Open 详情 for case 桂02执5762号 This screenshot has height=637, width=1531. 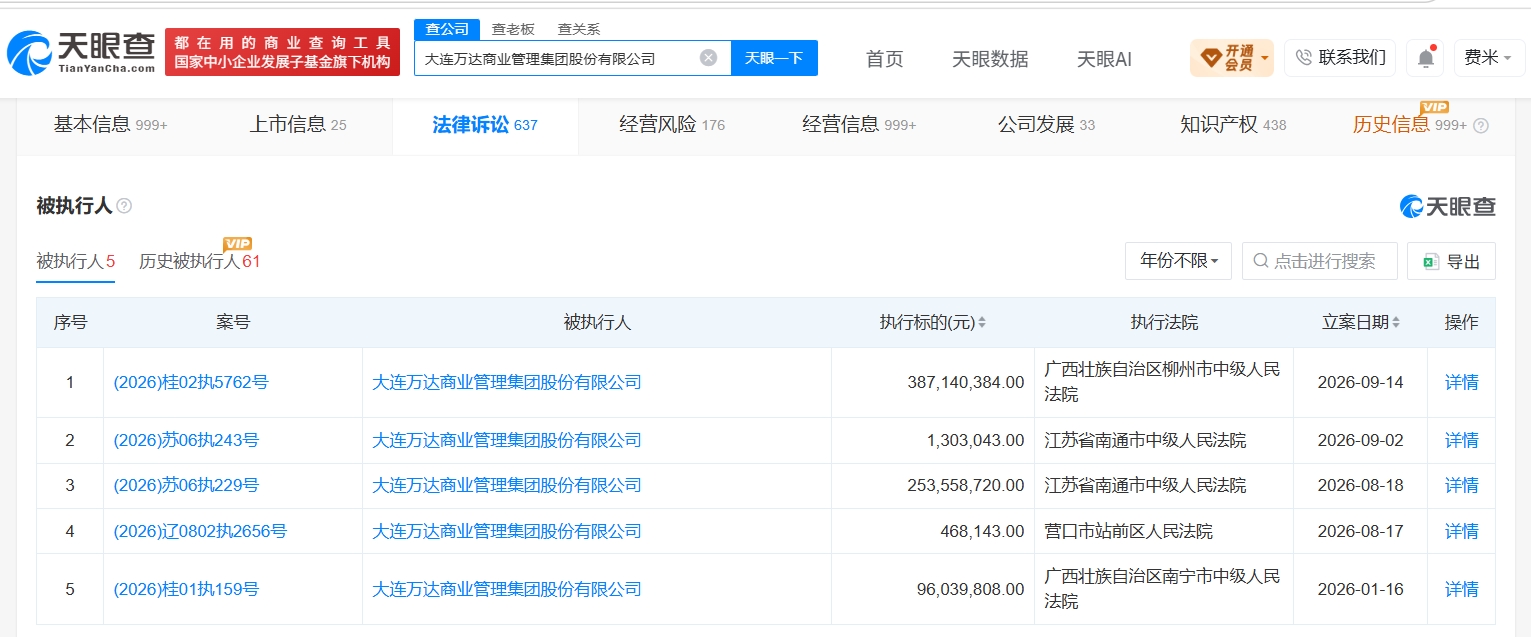[x=1461, y=382]
